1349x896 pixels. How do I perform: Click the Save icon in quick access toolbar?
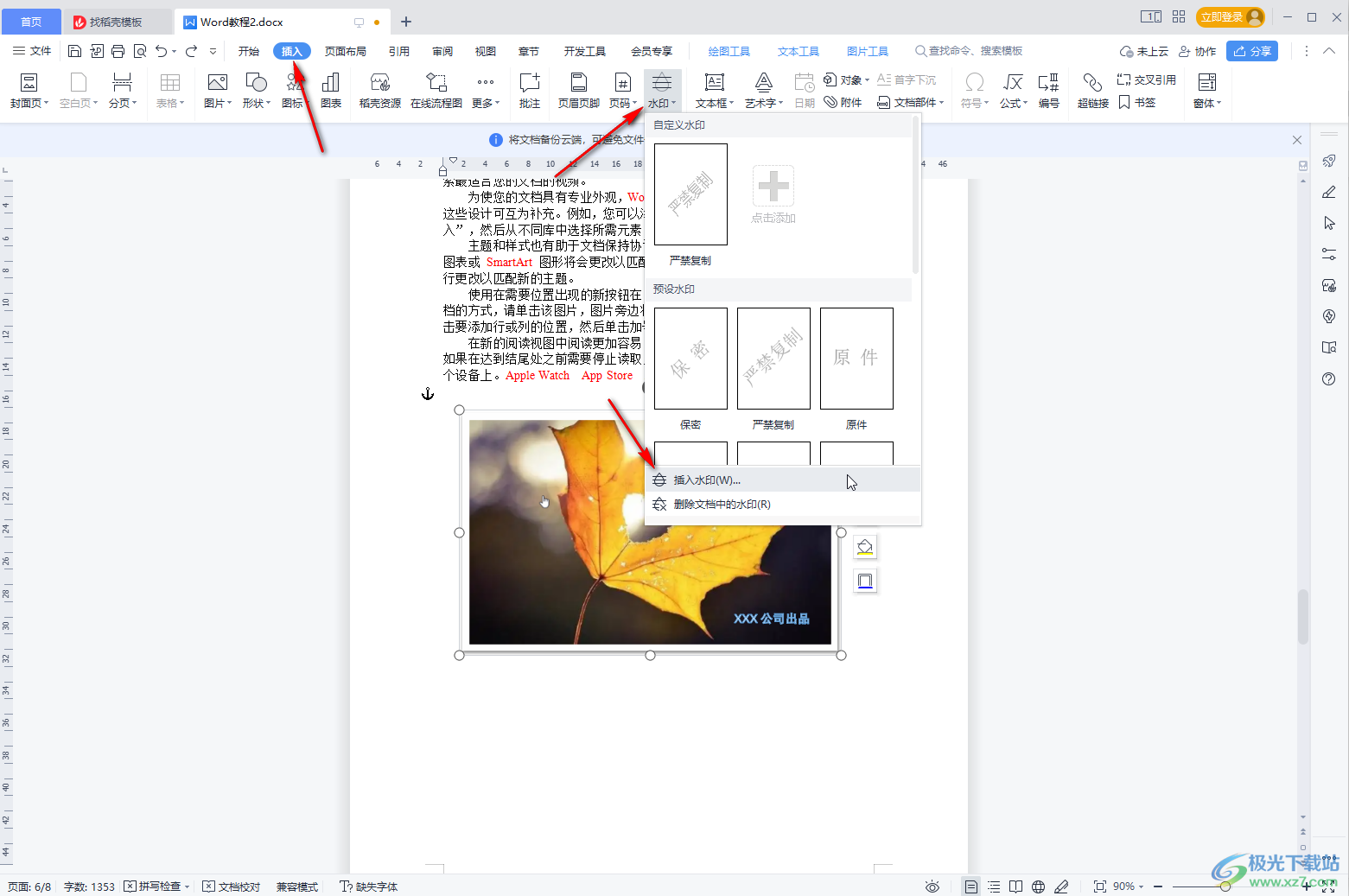[74, 51]
